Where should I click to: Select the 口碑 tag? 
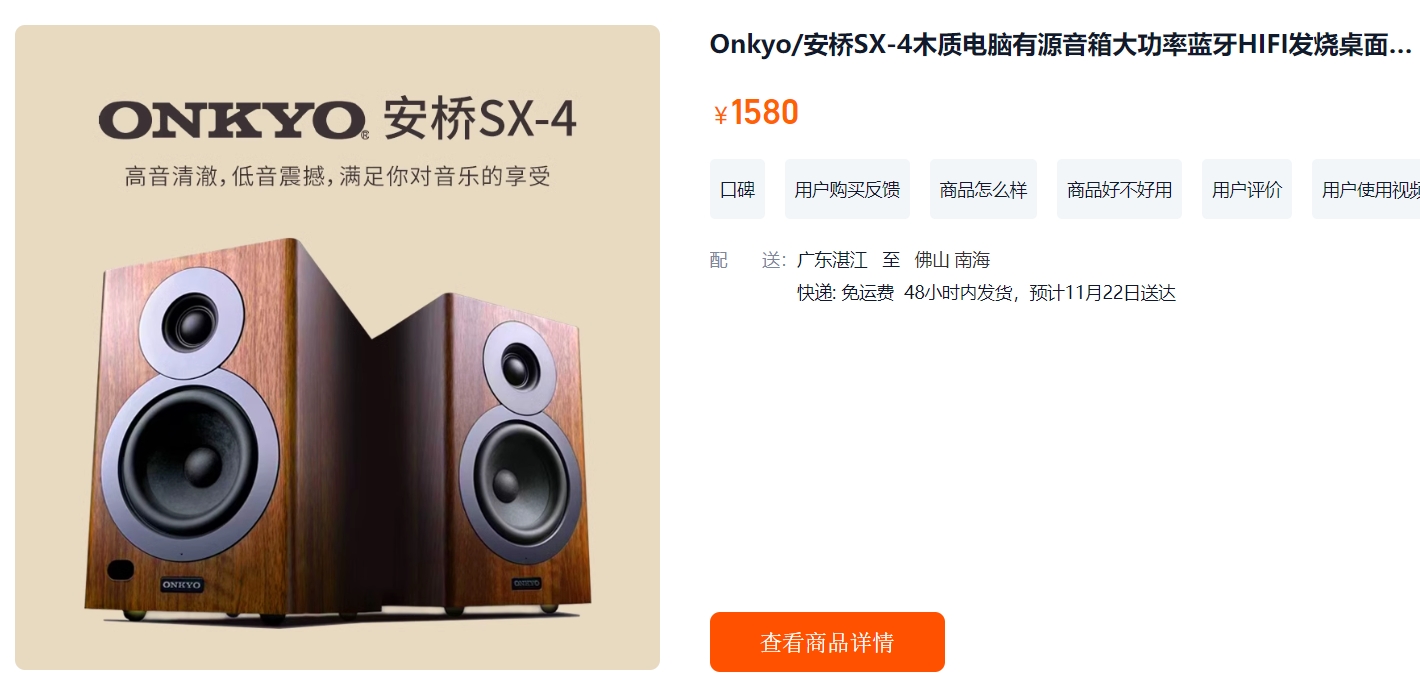pyautogui.click(x=737, y=189)
